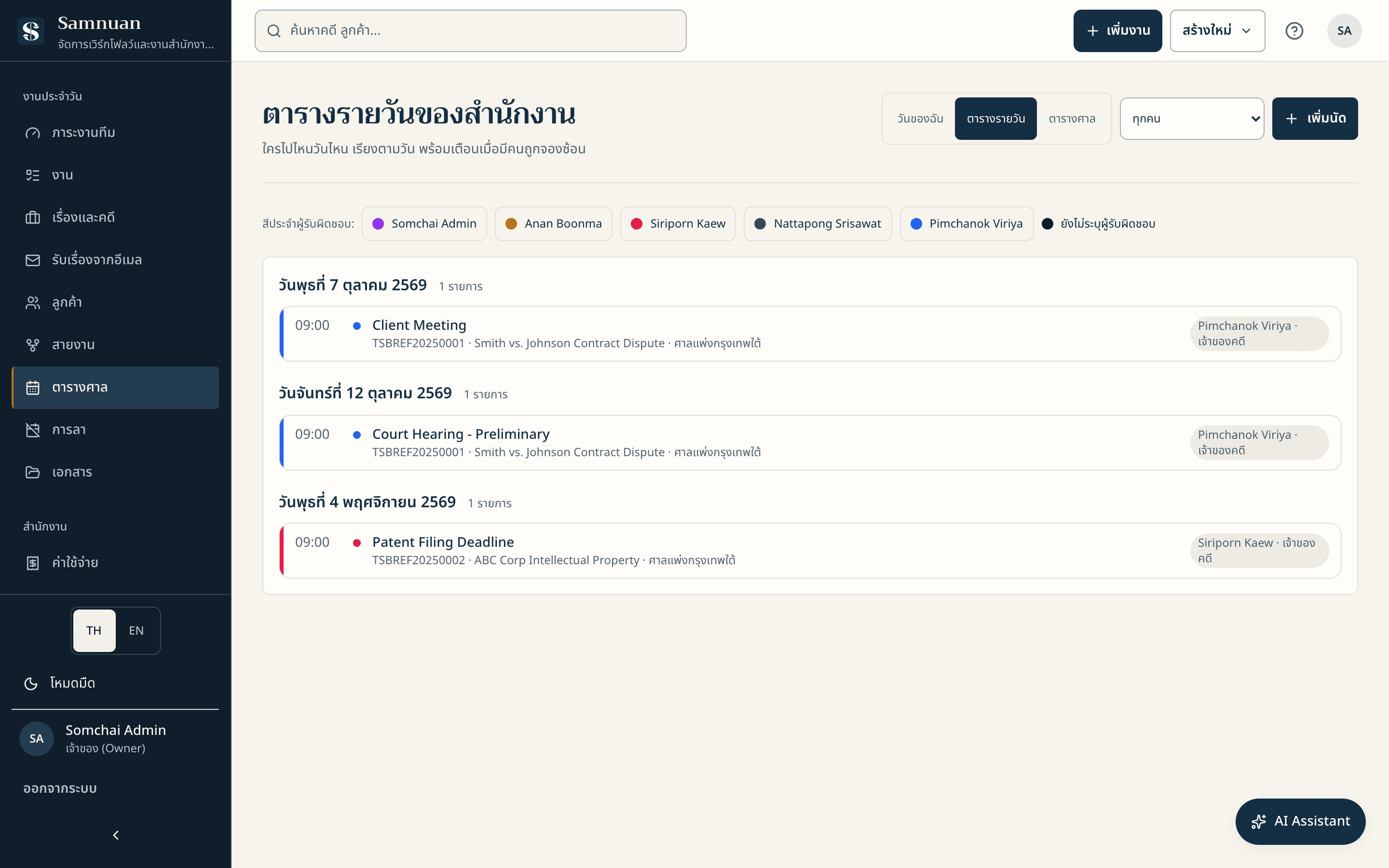Image resolution: width=1389 pixels, height=868 pixels.
Task: Open the การลา leave icon
Action: [33, 430]
